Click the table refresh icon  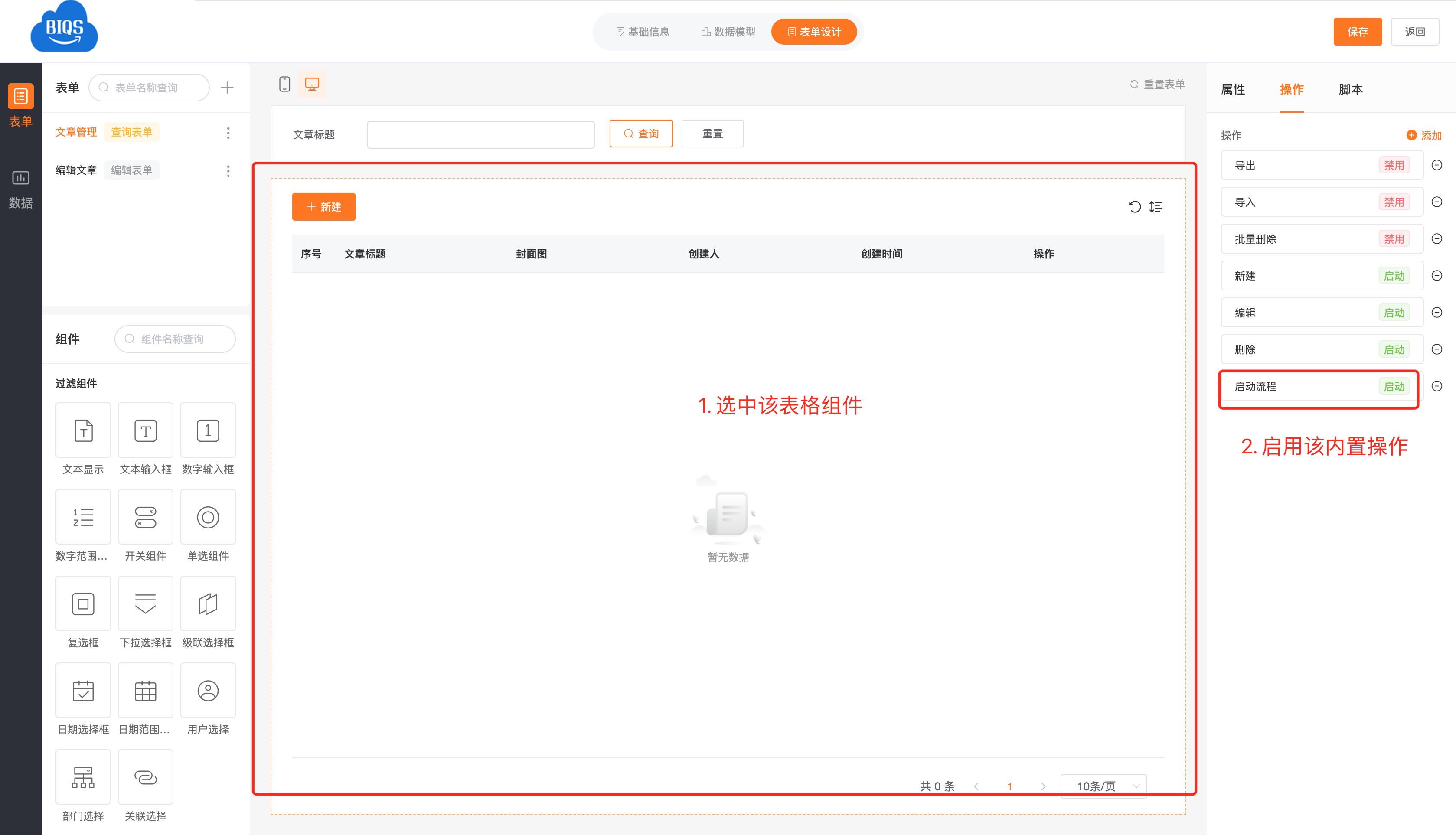[x=1134, y=206]
